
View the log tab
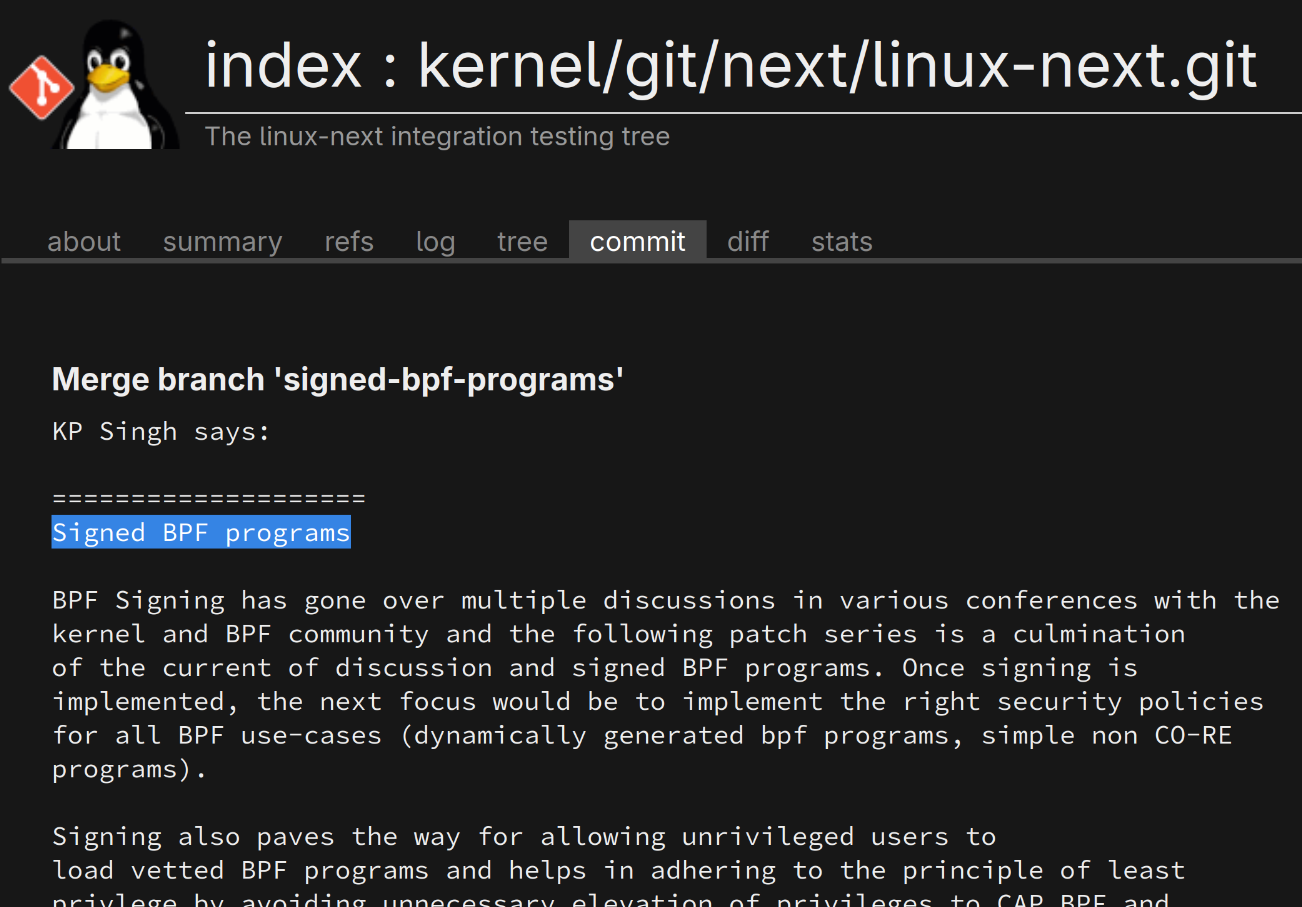[435, 242]
